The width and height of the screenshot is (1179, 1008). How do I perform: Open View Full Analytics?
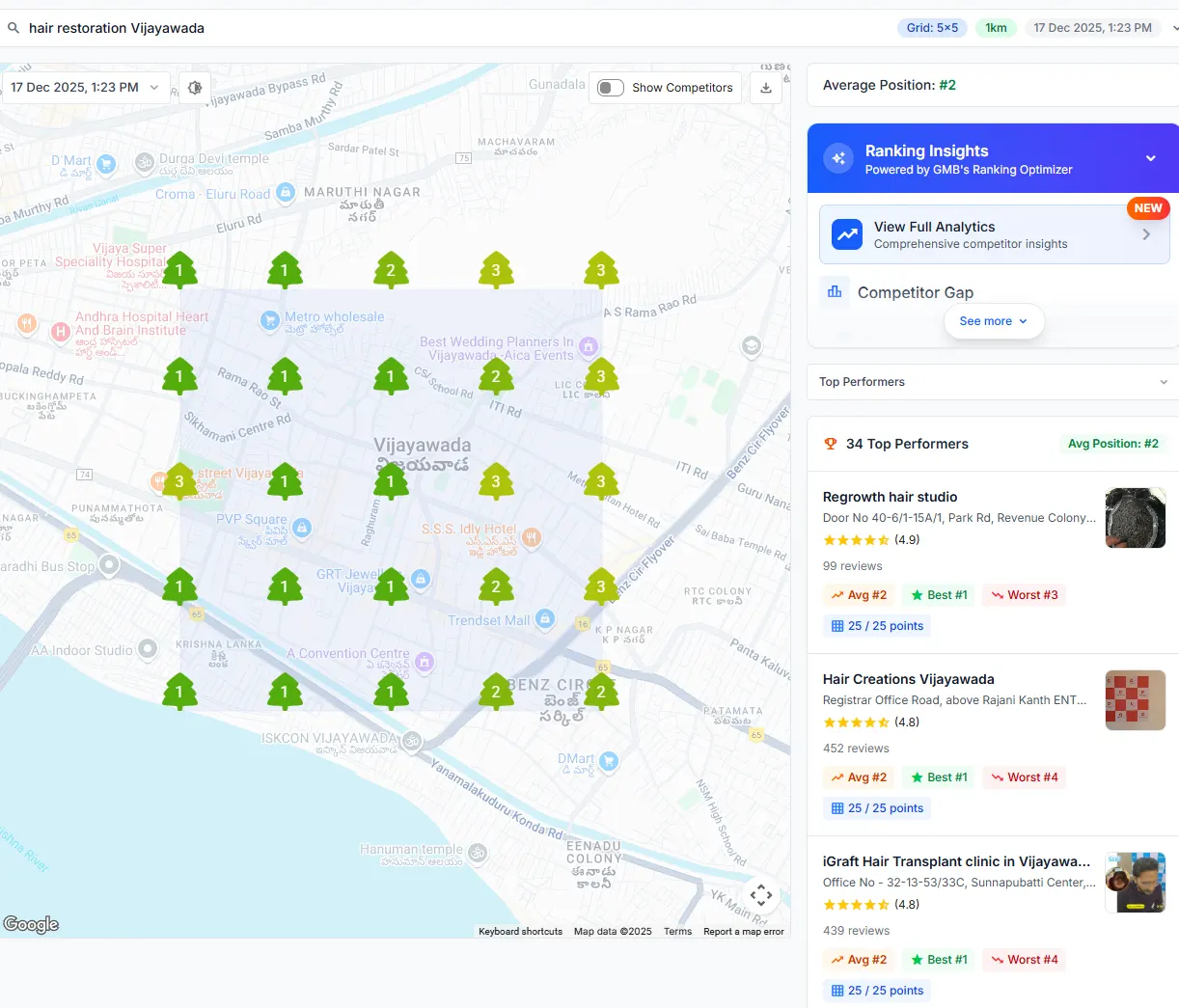point(994,234)
